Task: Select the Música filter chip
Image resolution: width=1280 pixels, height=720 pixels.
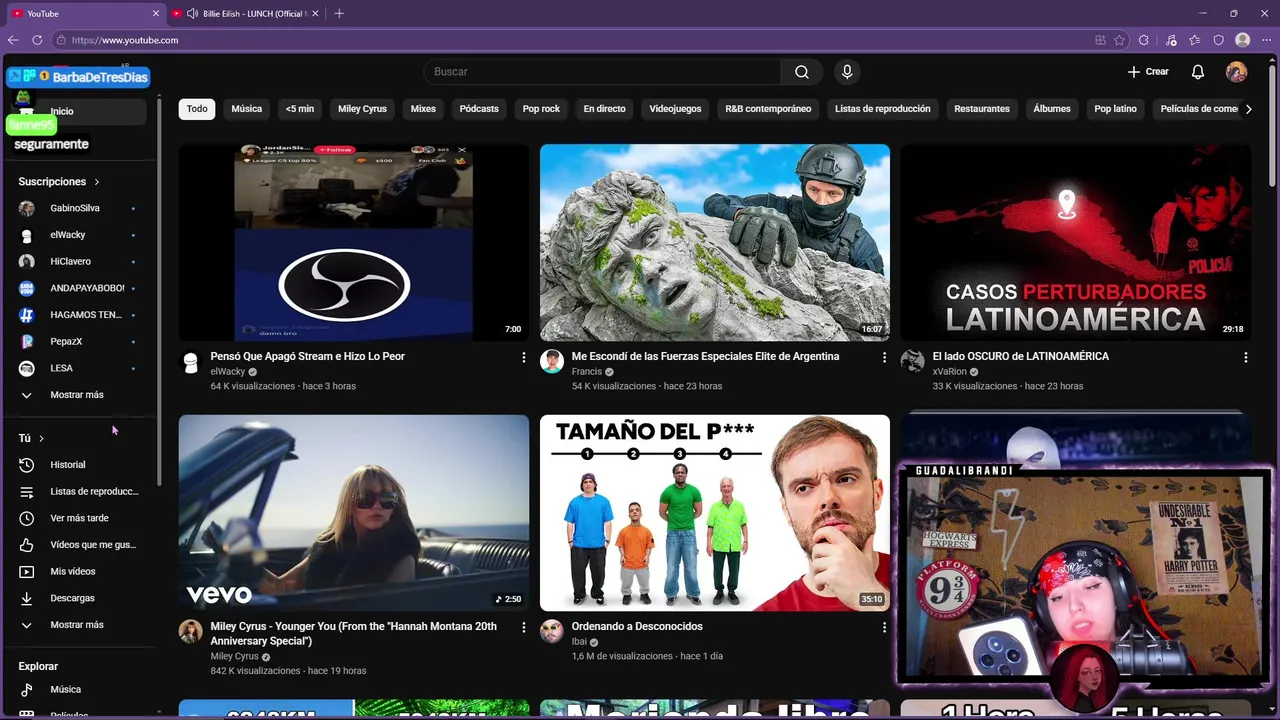Action: tap(246, 109)
